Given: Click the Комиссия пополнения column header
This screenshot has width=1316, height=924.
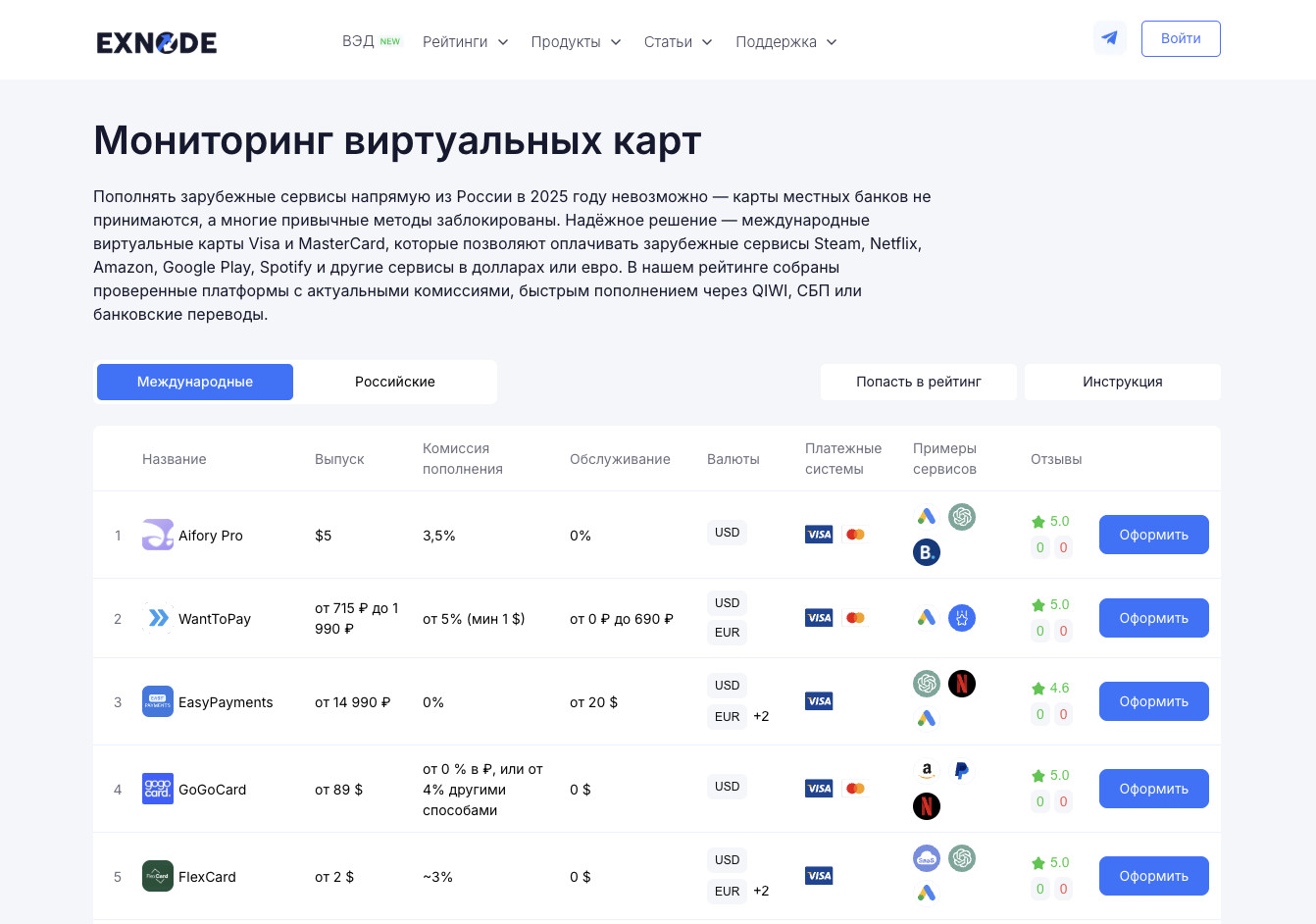Looking at the screenshot, I should (x=463, y=458).
